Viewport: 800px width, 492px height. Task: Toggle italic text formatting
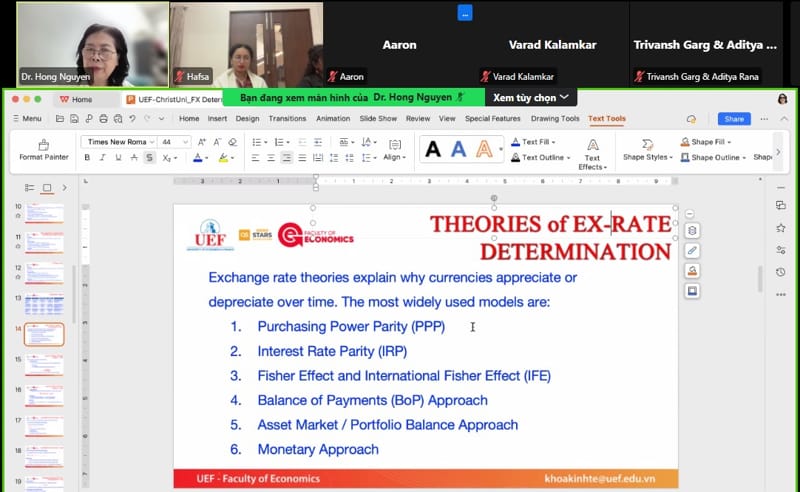click(102, 157)
